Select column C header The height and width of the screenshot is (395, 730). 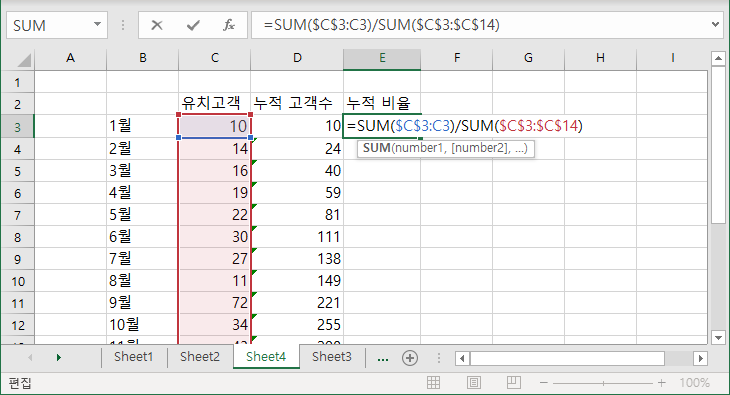[x=215, y=58]
